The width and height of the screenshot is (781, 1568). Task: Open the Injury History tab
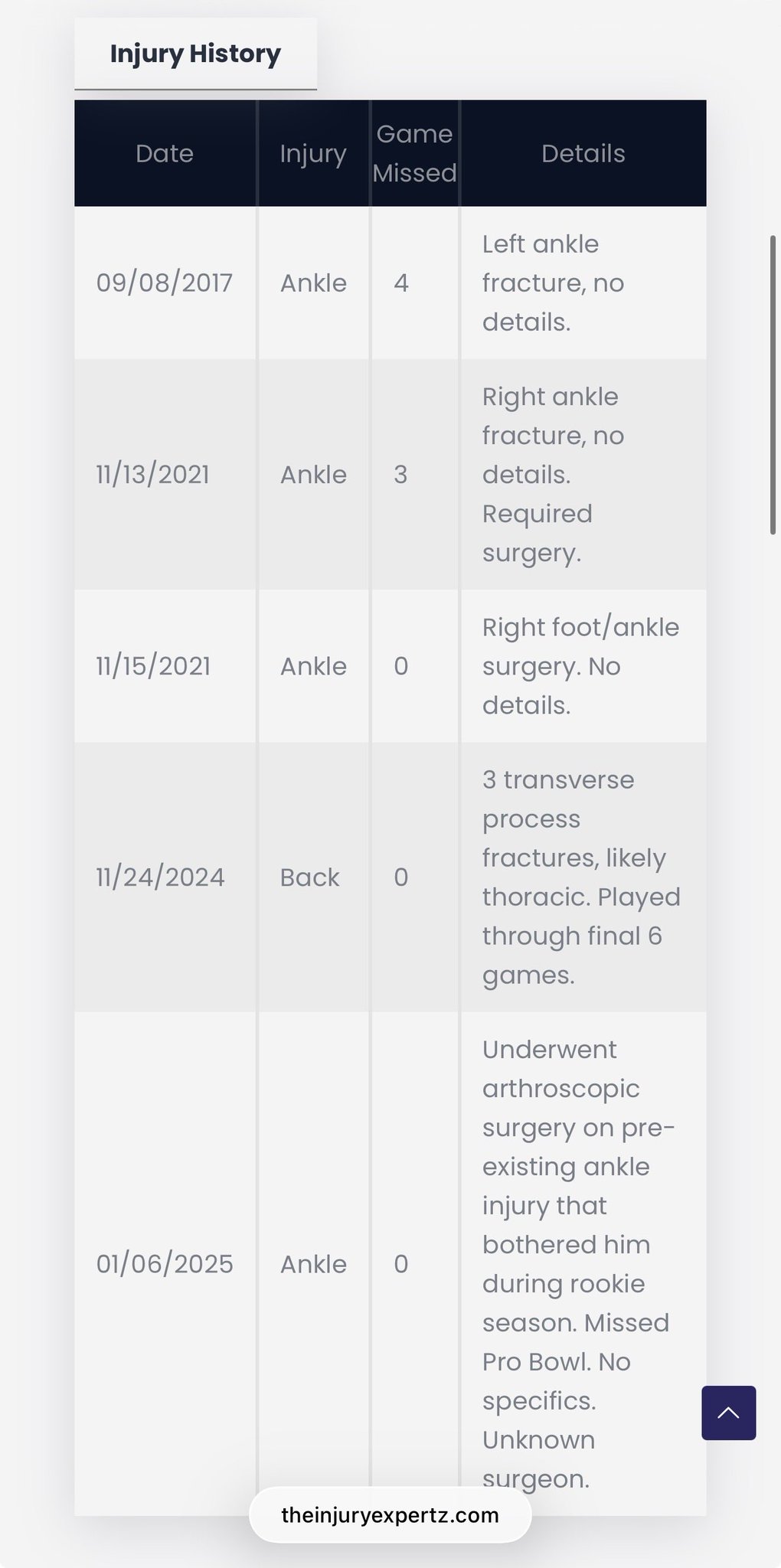point(195,54)
